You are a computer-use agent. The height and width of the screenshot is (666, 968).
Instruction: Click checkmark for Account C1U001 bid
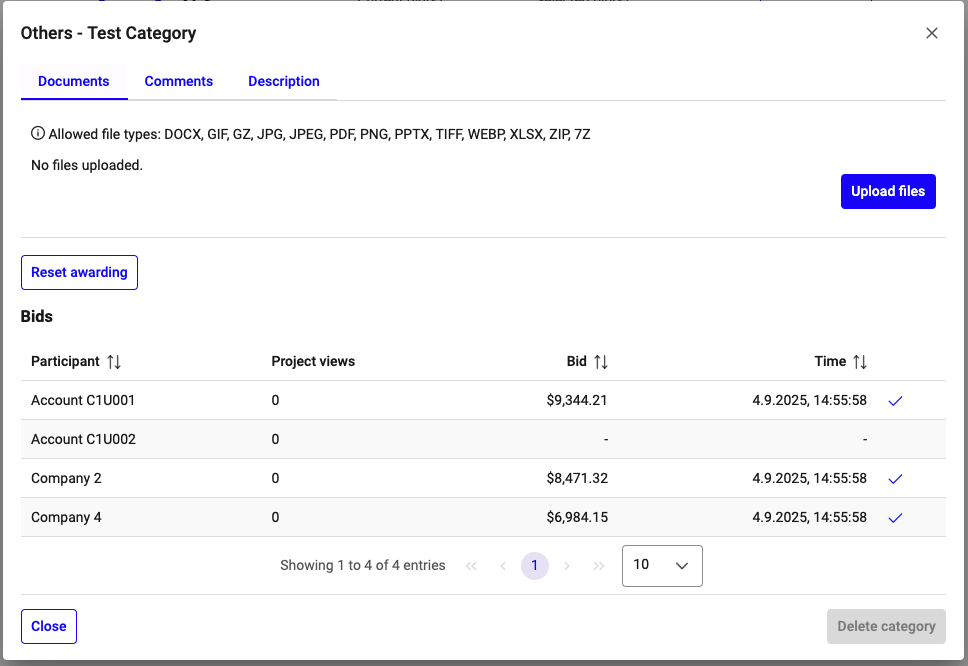click(895, 400)
